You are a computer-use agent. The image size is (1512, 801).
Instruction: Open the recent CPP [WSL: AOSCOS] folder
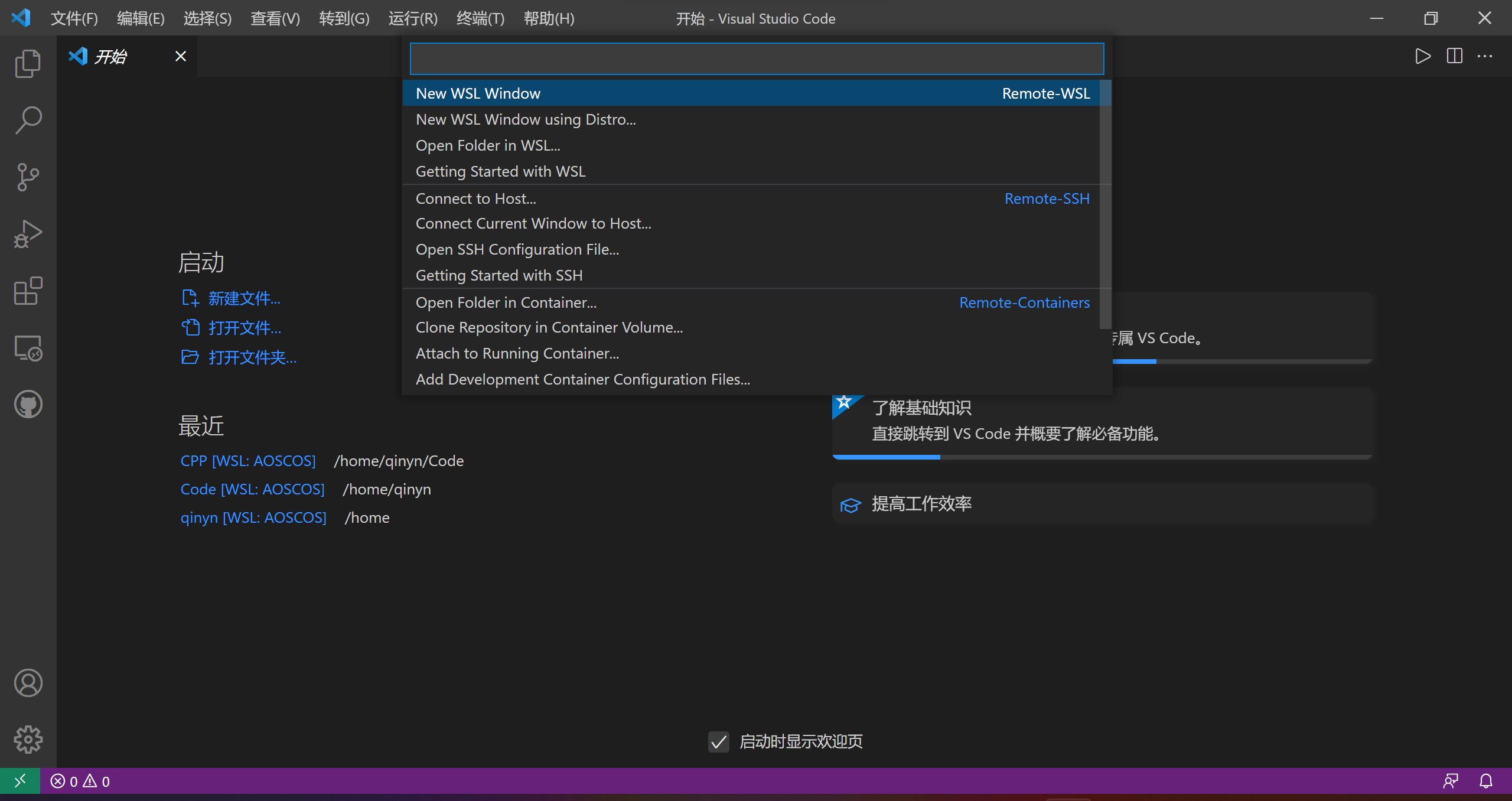pyautogui.click(x=247, y=460)
